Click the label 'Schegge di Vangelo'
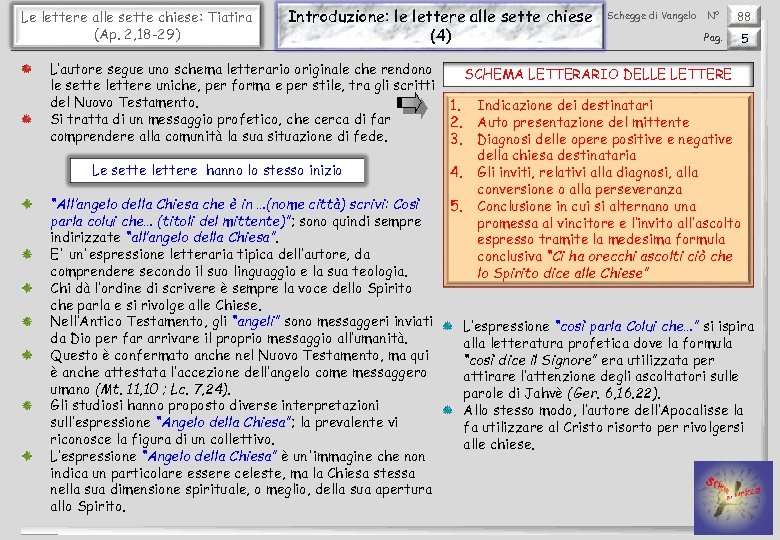This screenshot has width=780, height=540. 652,16
